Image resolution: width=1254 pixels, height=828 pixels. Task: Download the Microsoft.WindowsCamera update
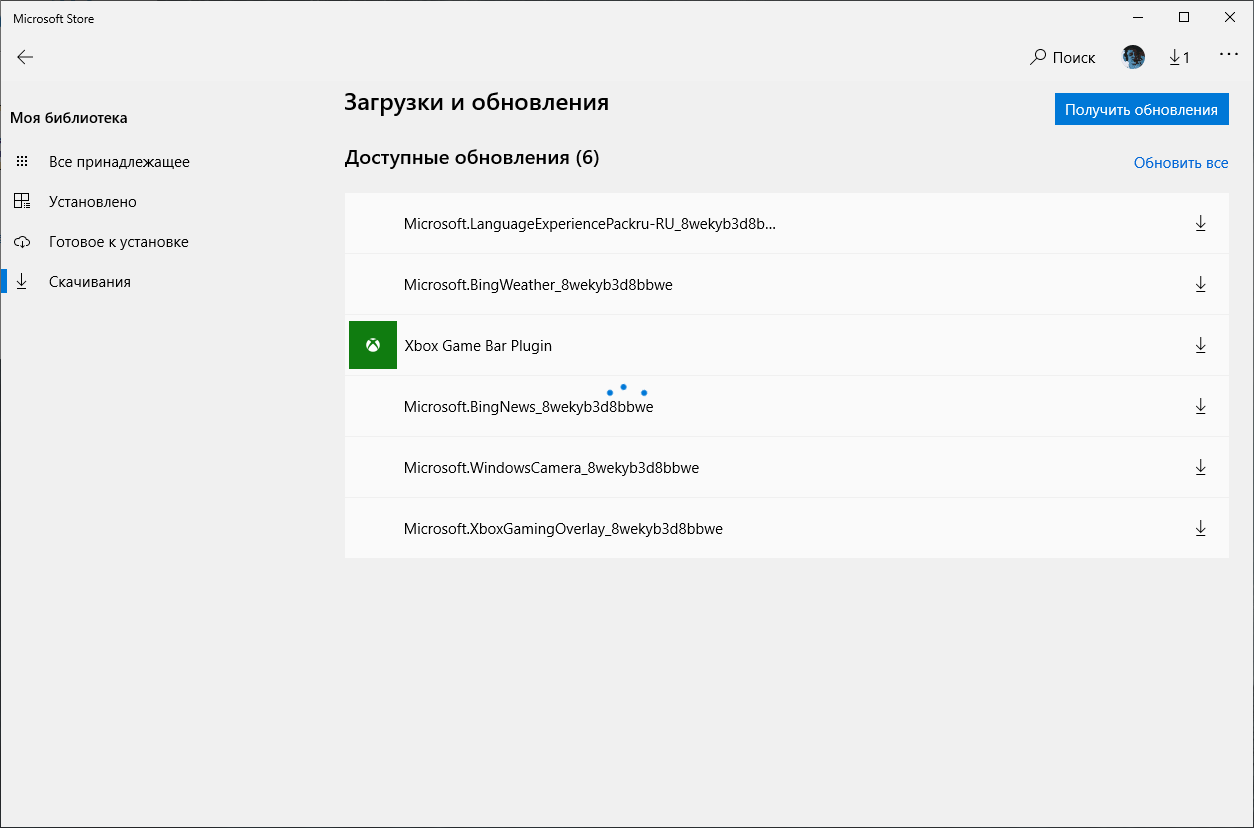[1200, 467]
